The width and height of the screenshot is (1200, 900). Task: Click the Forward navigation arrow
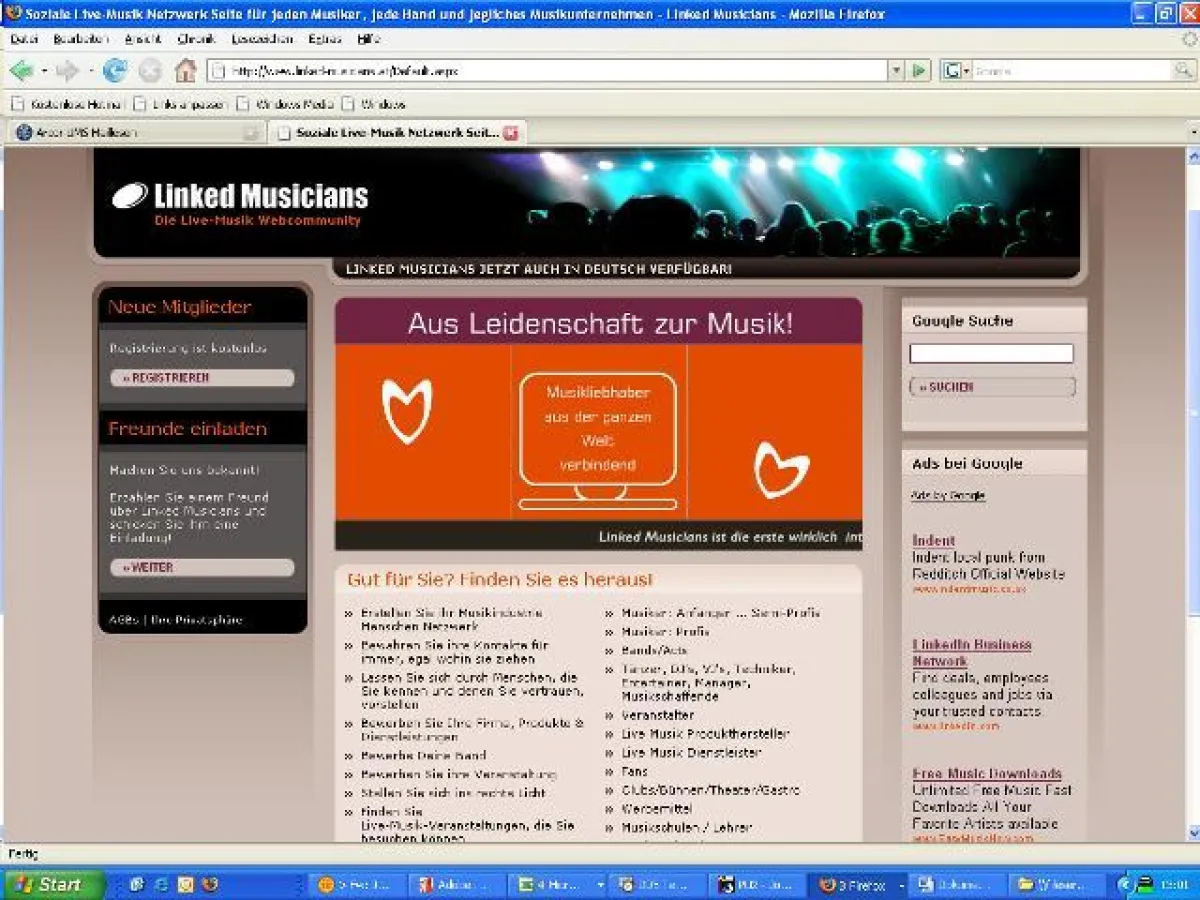click(x=66, y=70)
